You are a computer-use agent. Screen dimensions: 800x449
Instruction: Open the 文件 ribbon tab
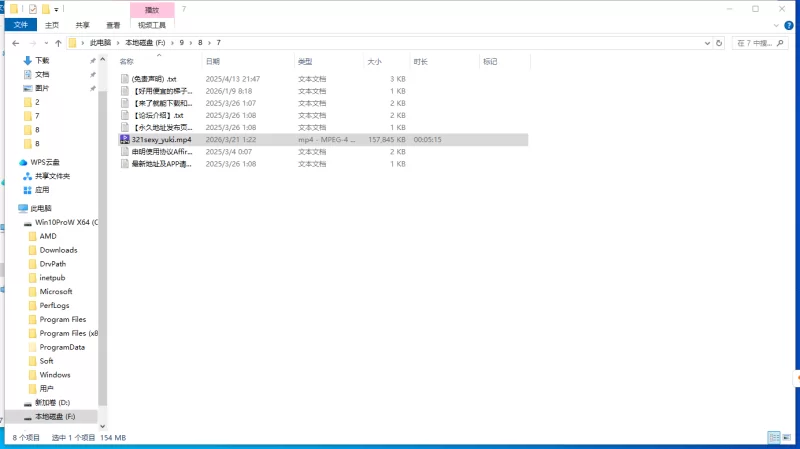tap(20, 24)
